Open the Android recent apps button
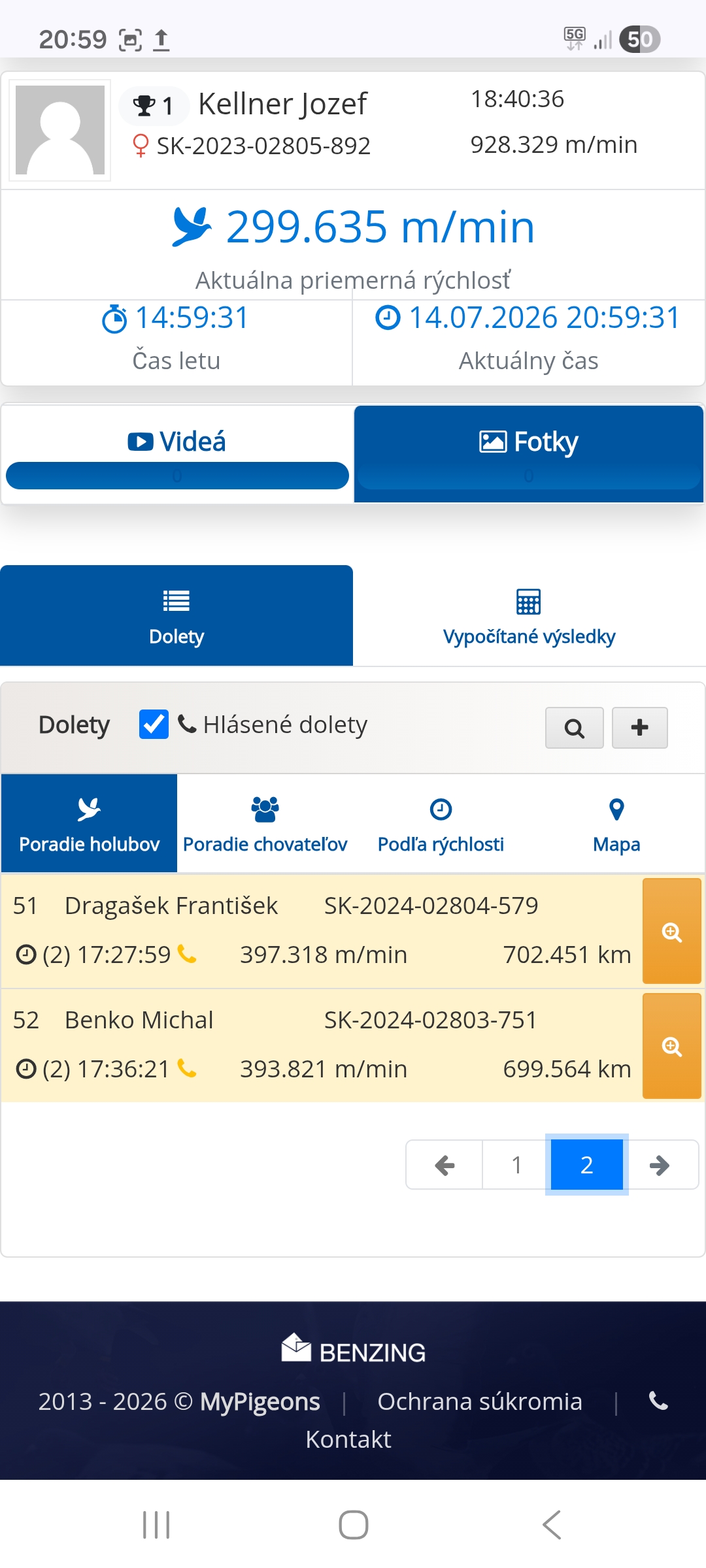This screenshot has height=1568, width=706. pyautogui.click(x=156, y=1525)
